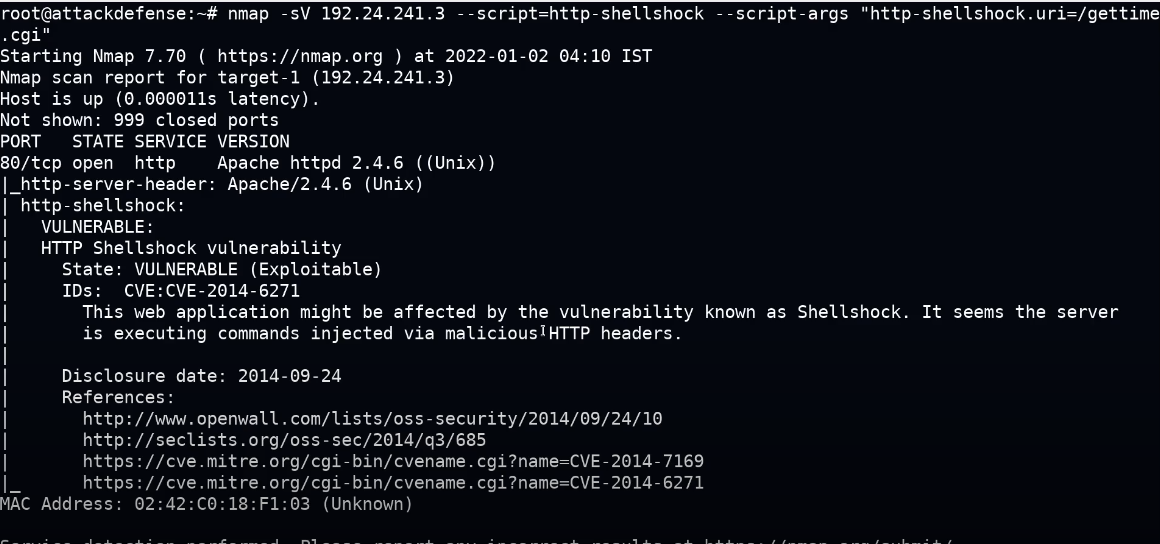Screen dimensions: 1160x544
Task: Open the seclists.org oss-sec reference link
Action: click(284, 440)
